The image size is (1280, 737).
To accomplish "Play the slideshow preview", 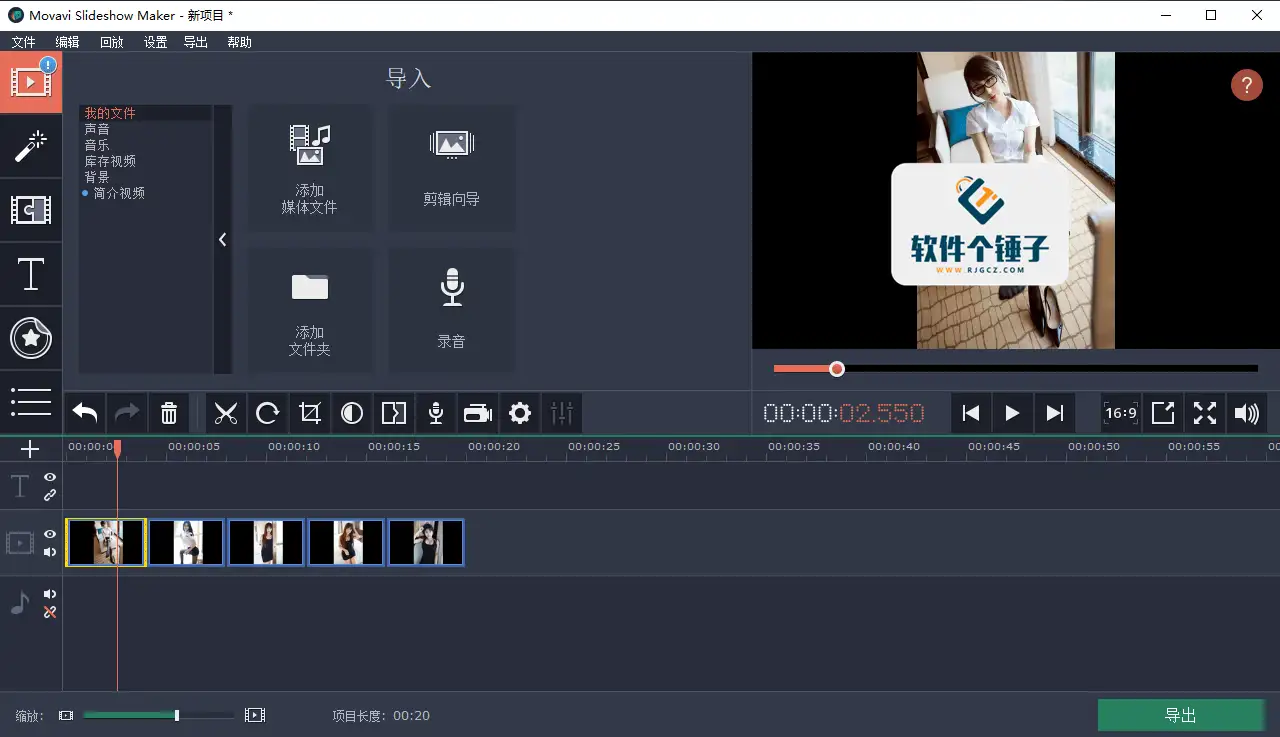I will [x=1012, y=413].
